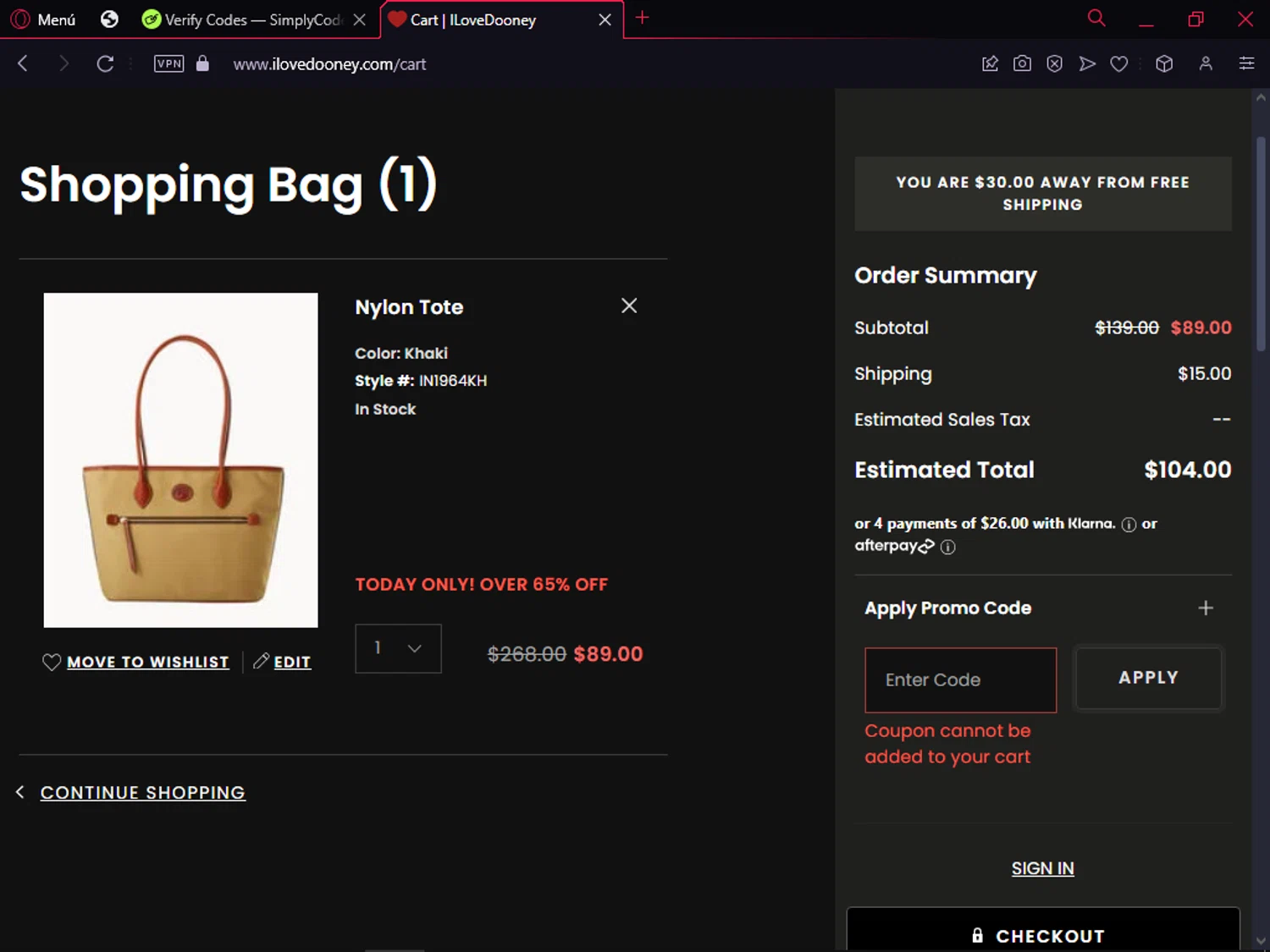Click the crossed-out $268.00 original price

click(x=527, y=654)
